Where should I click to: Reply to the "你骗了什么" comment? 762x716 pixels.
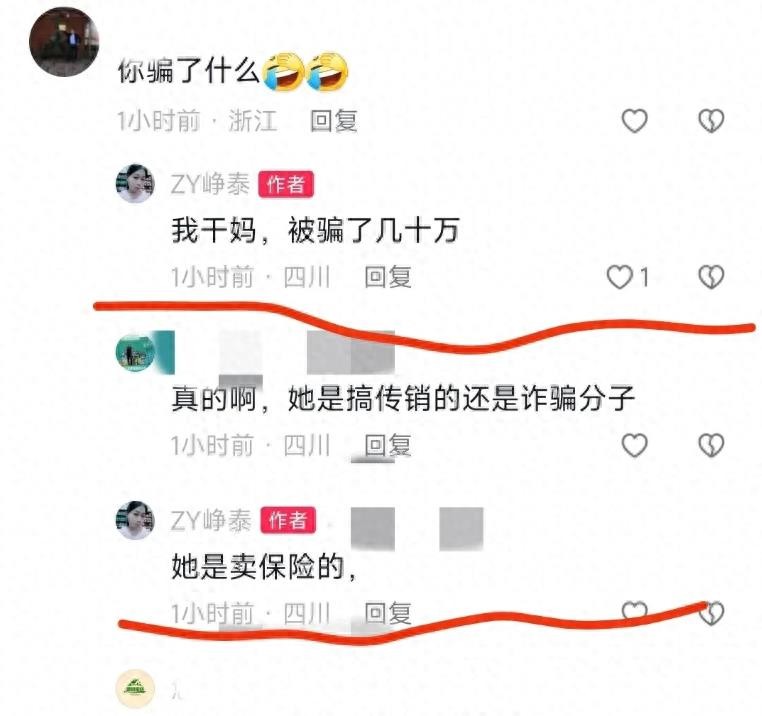coord(334,121)
